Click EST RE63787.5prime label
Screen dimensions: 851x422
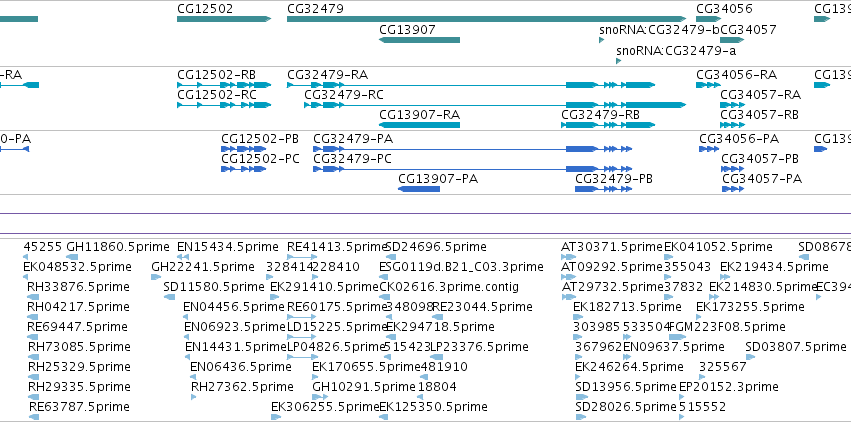point(79,407)
